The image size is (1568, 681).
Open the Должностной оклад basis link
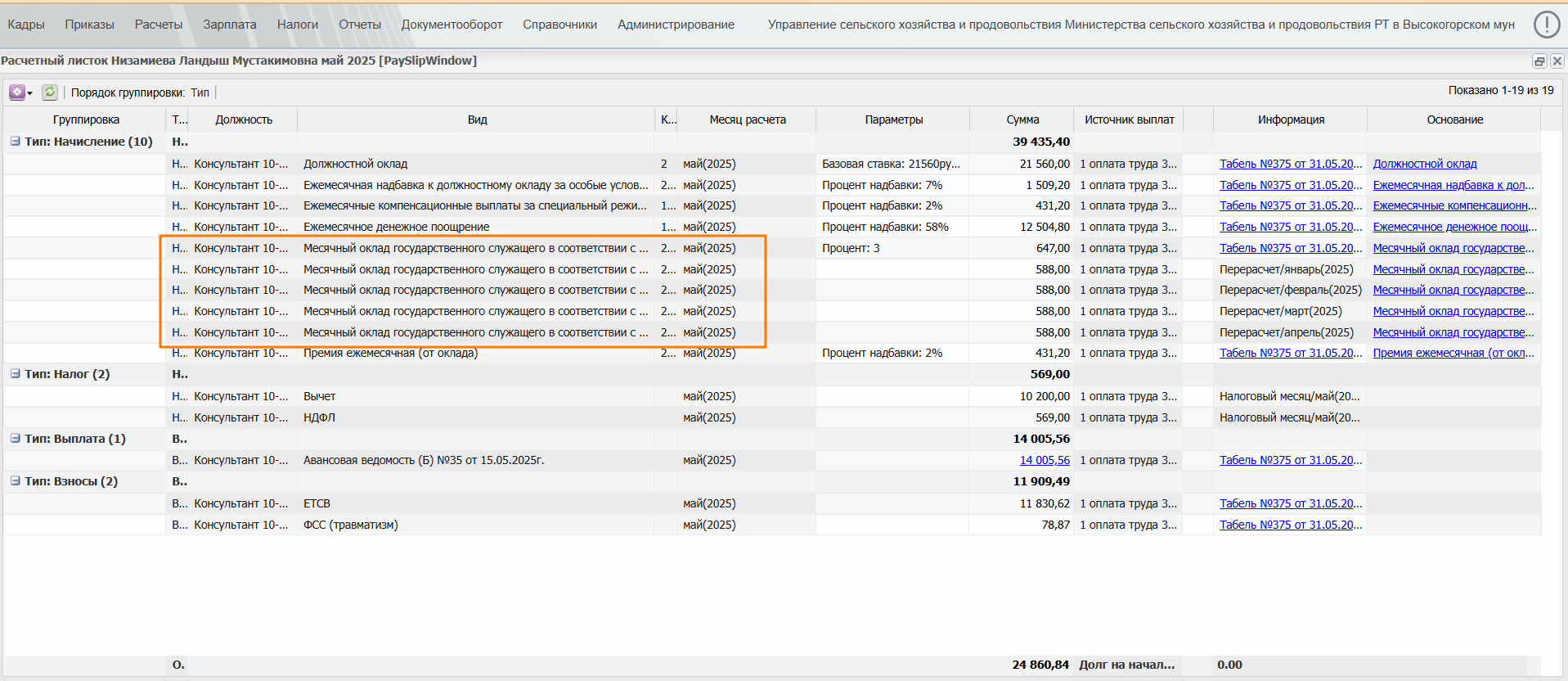pyautogui.click(x=1425, y=164)
